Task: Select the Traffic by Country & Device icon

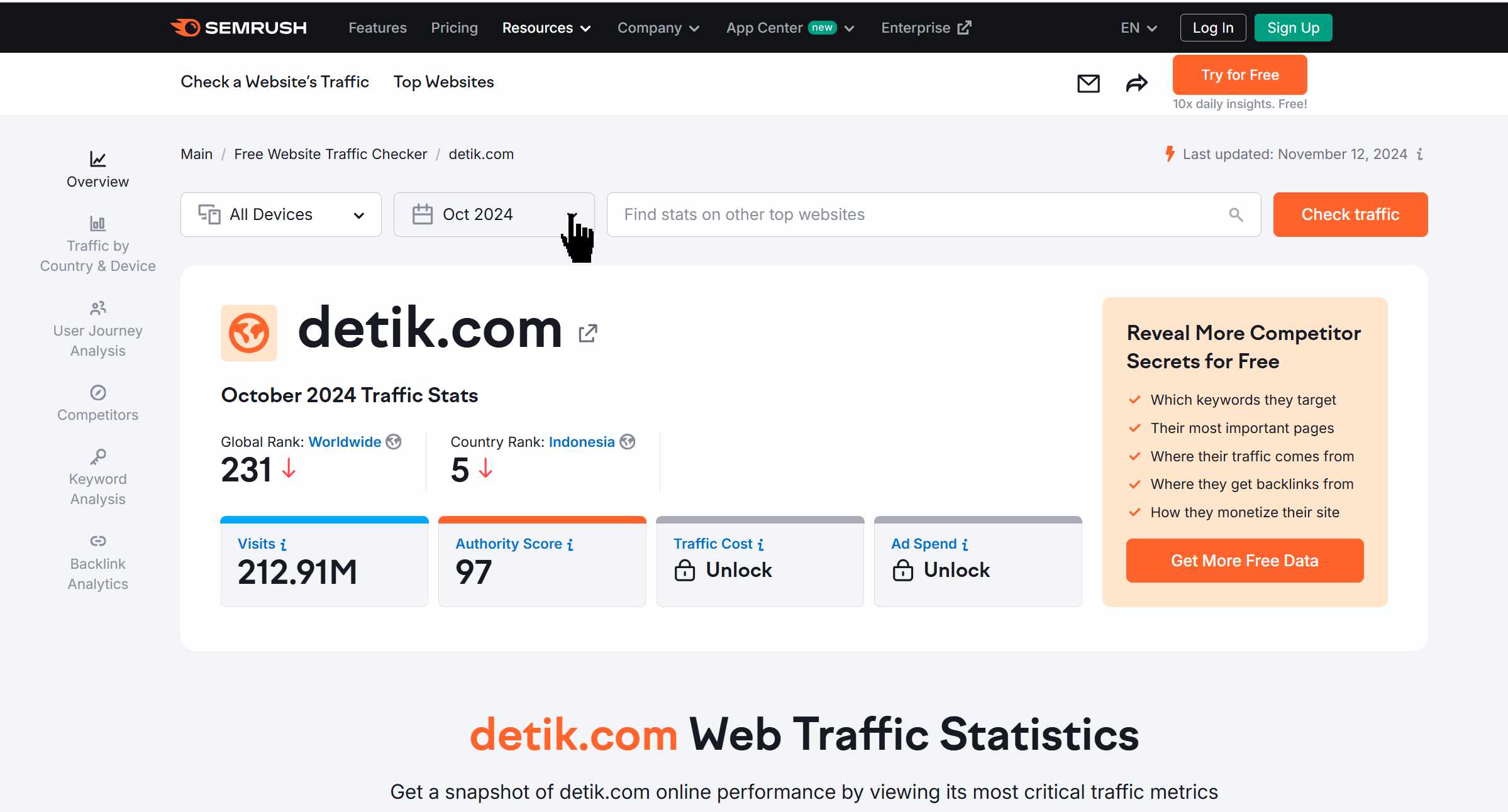Action: [97, 223]
